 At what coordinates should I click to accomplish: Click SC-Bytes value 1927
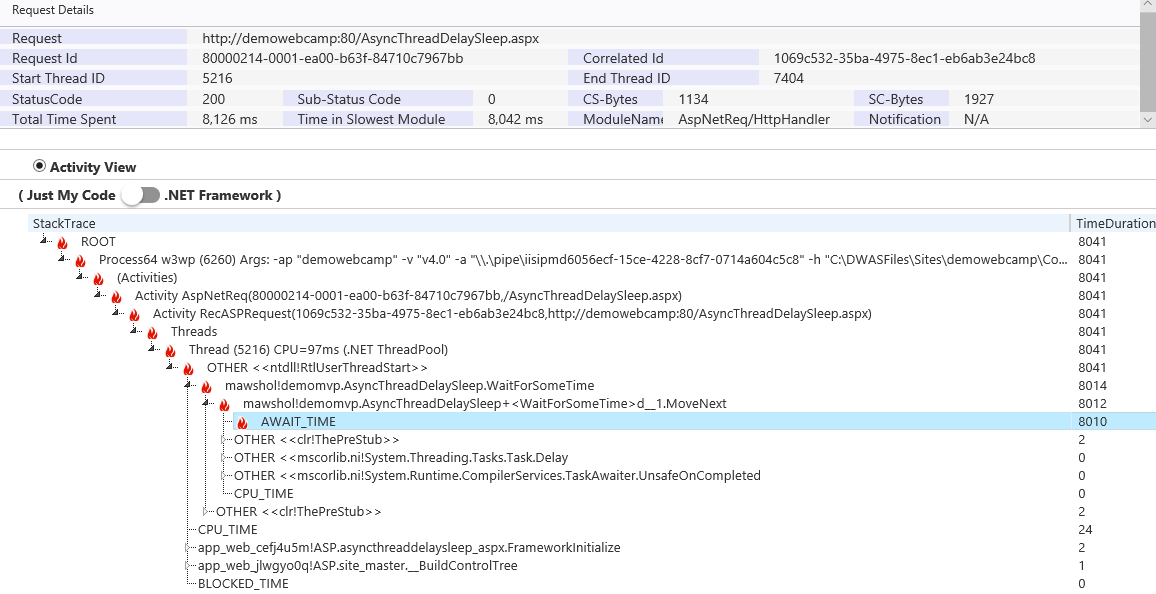979,99
